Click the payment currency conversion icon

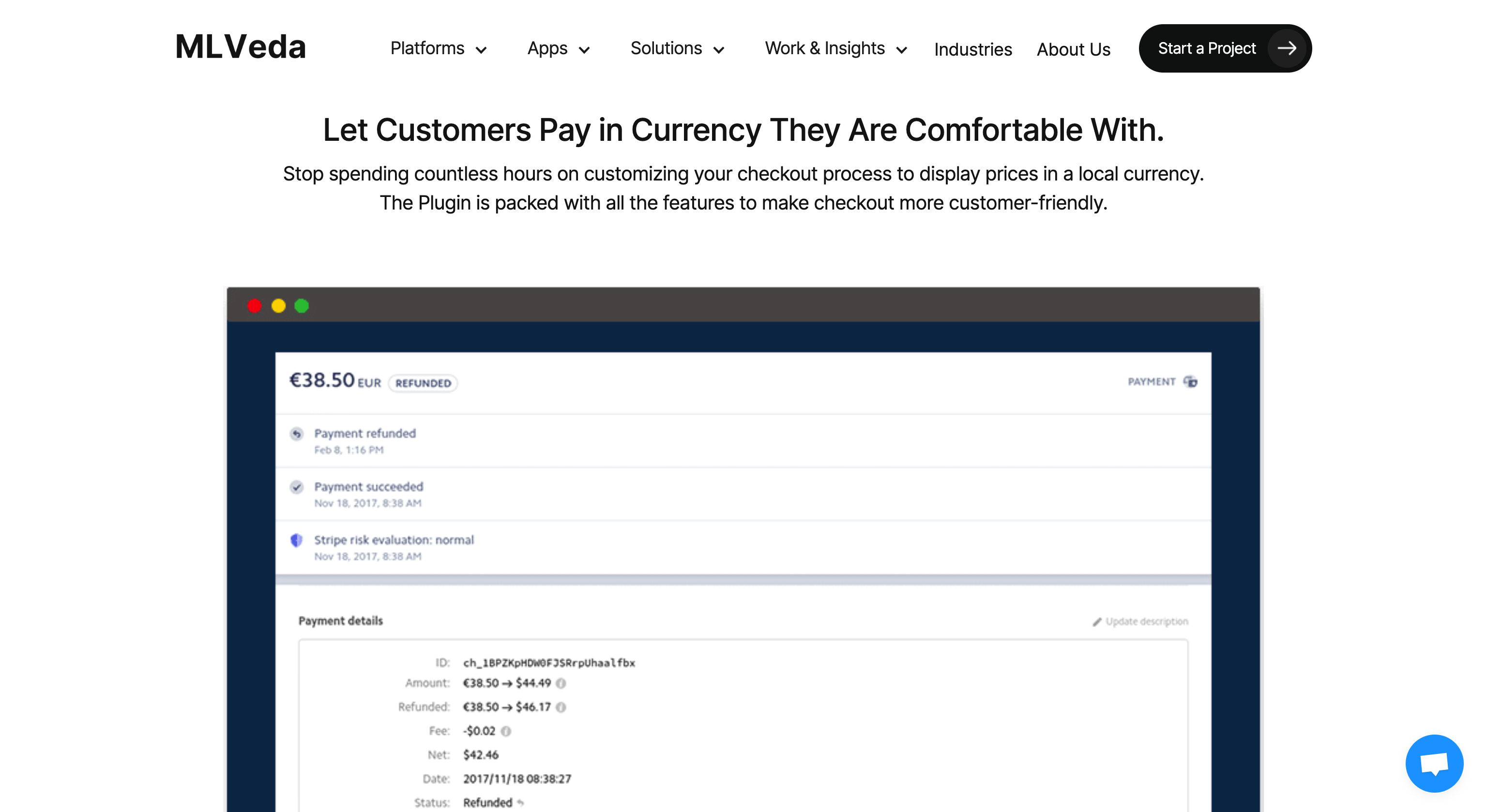point(1190,381)
